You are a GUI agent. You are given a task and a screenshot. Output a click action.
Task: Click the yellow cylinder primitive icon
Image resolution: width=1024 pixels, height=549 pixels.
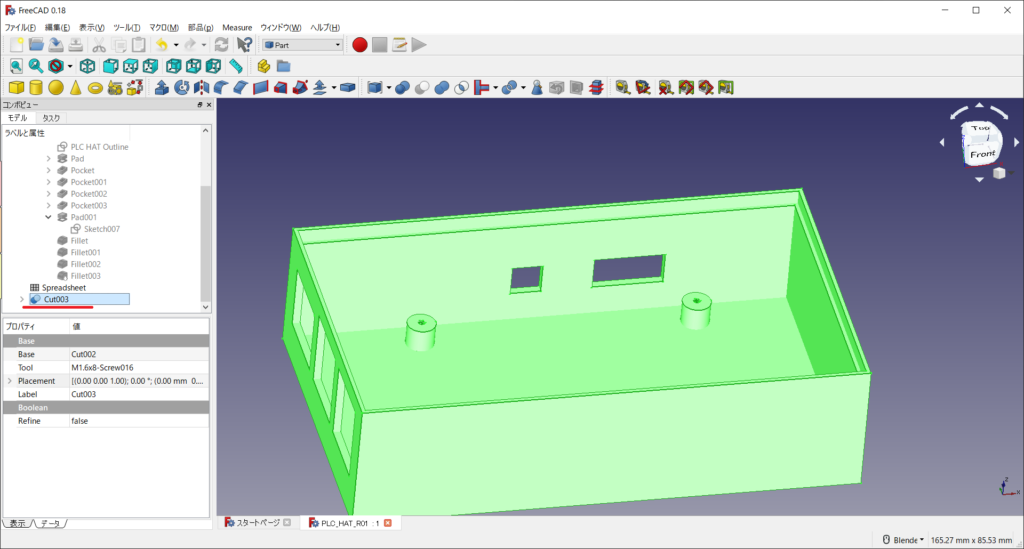pos(36,88)
